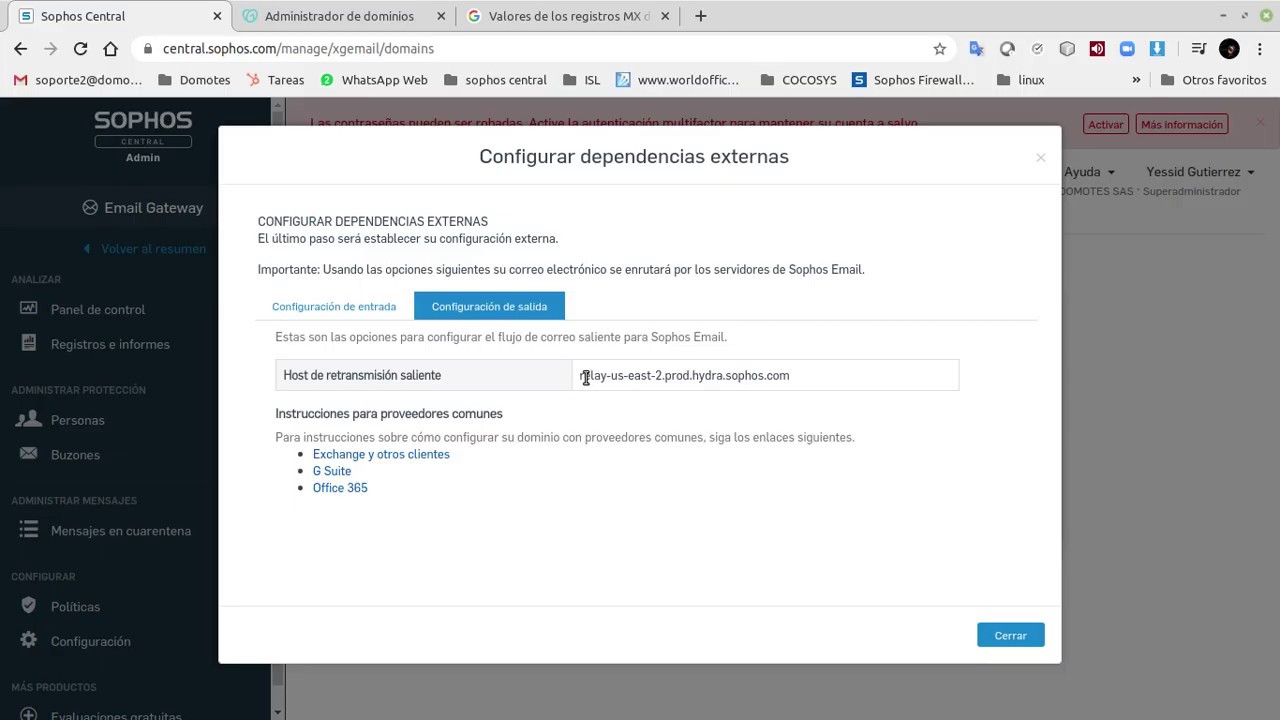Viewport: 1280px width, 720px height.
Task: Click the blue download extension icon
Action: tap(1157, 48)
